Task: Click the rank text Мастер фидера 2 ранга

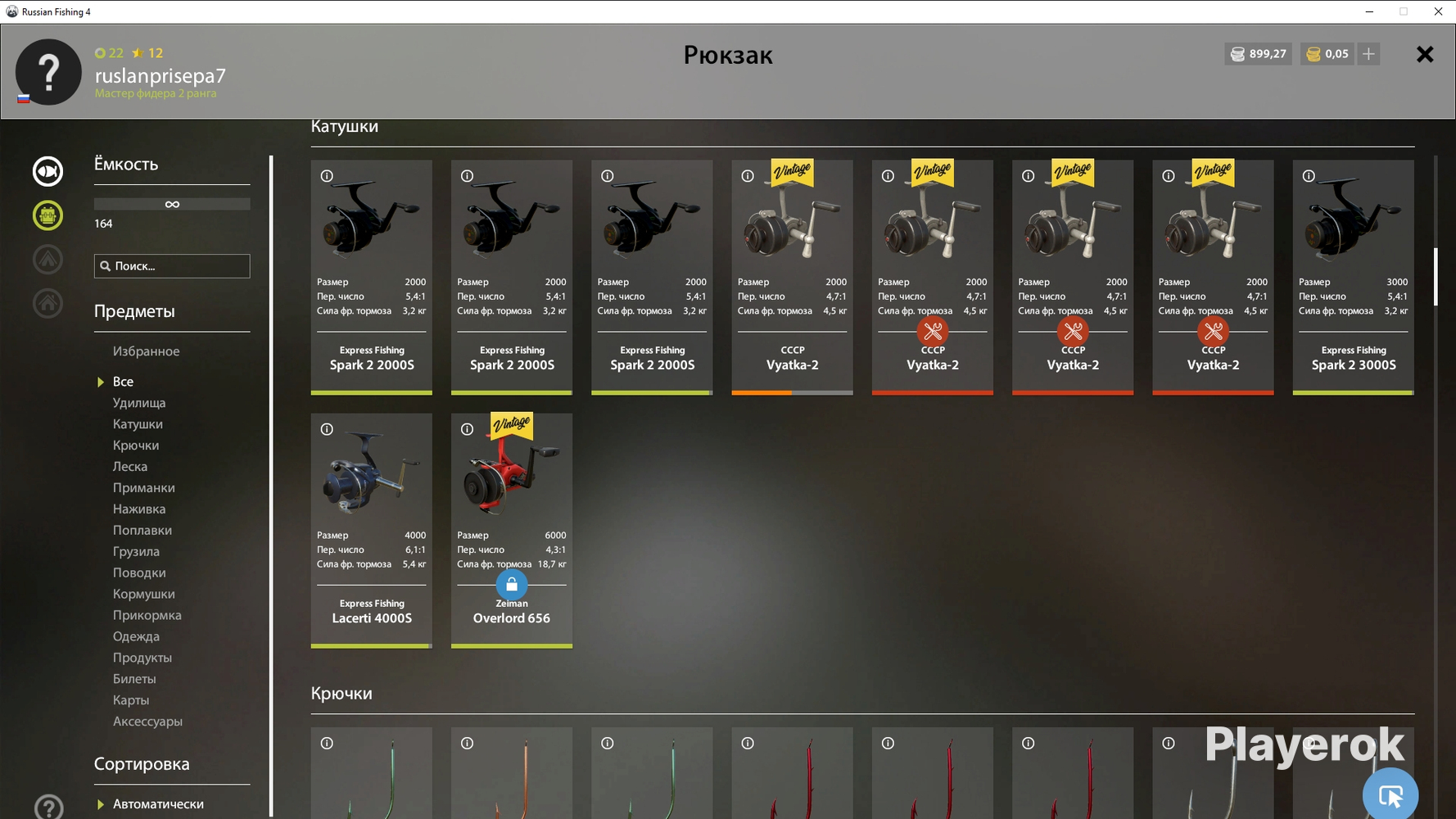Action: [x=156, y=93]
